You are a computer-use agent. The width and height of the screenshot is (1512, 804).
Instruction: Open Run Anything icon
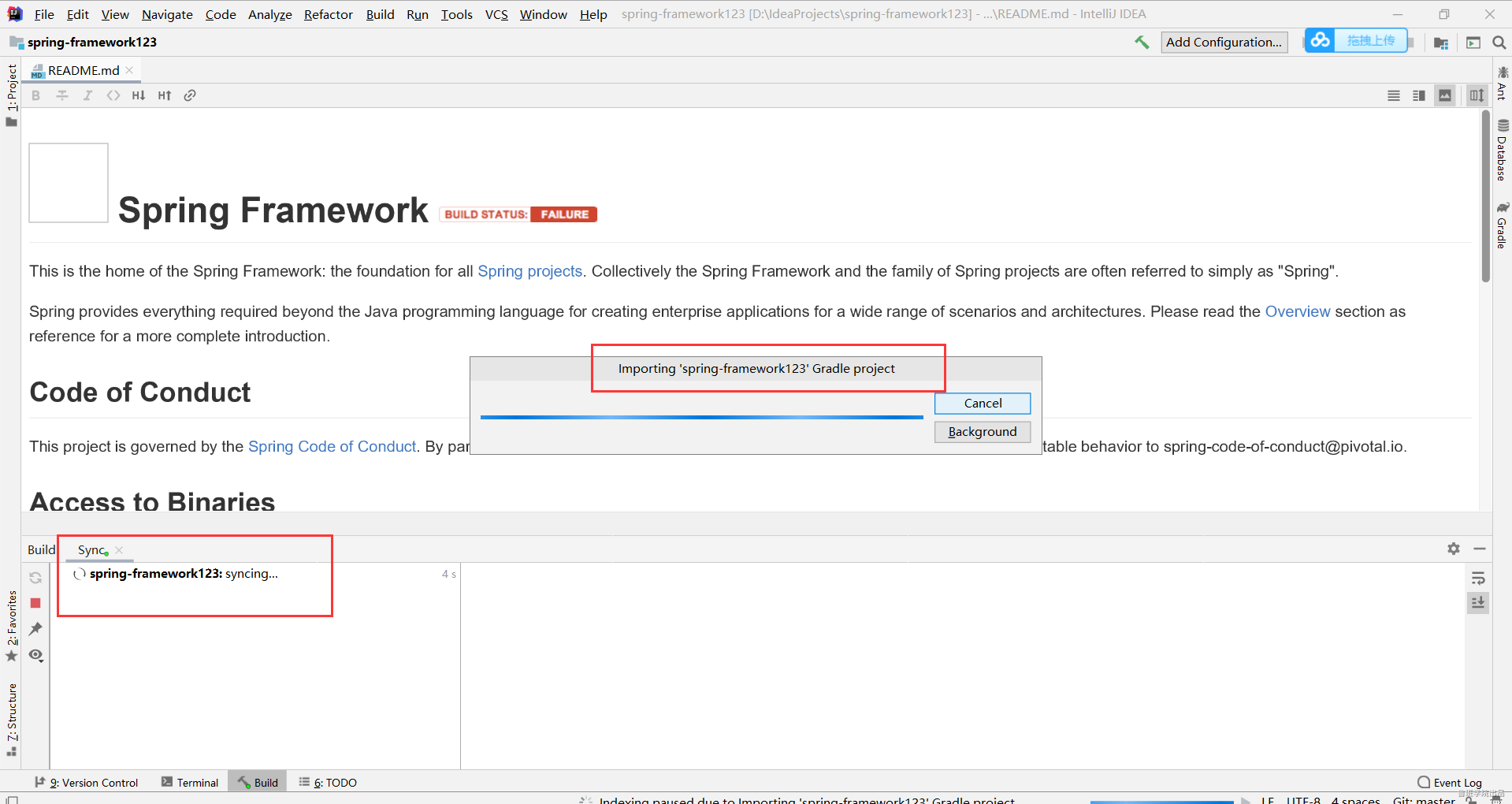[x=1473, y=43]
